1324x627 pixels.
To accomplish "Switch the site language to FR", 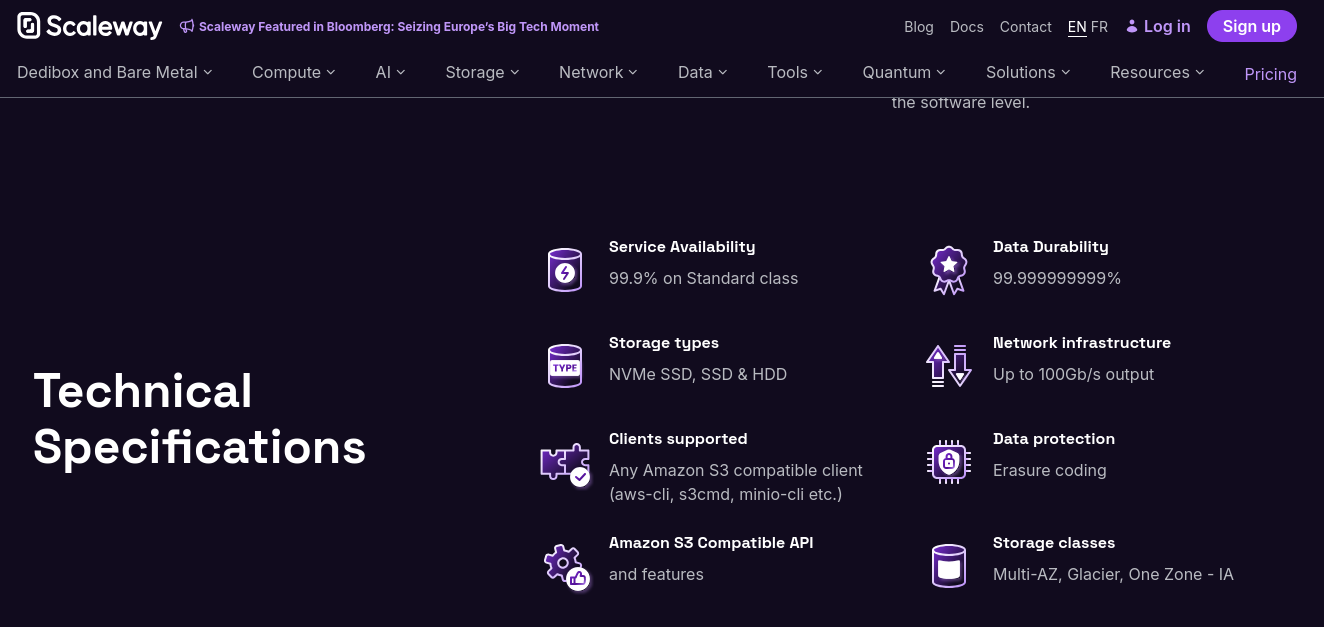I will click(1099, 27).
